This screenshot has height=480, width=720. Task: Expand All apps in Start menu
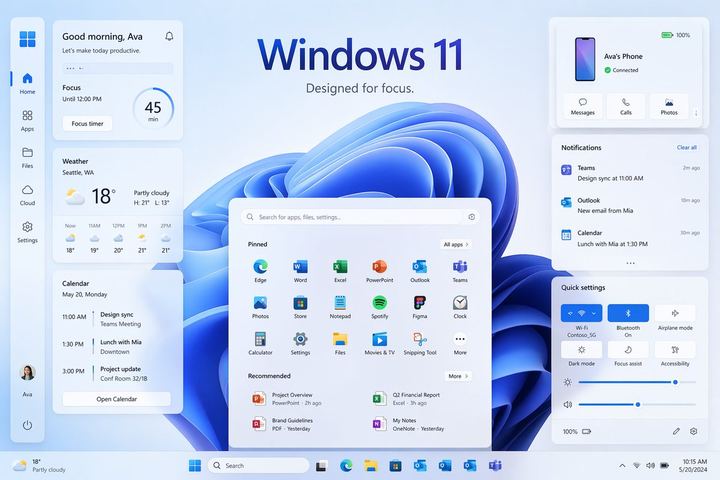[x=456, y=244]
